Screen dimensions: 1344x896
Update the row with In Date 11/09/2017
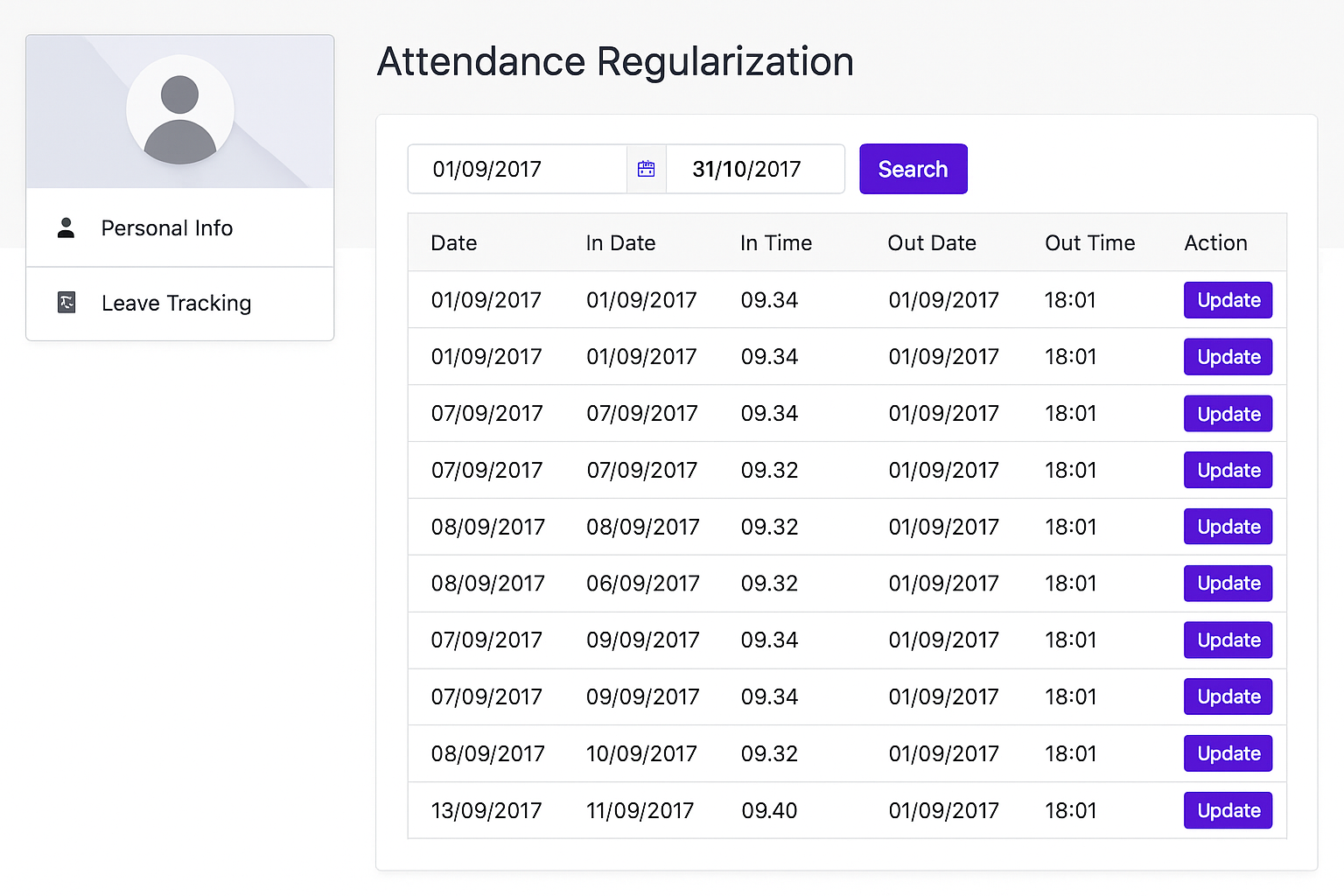1228,810
